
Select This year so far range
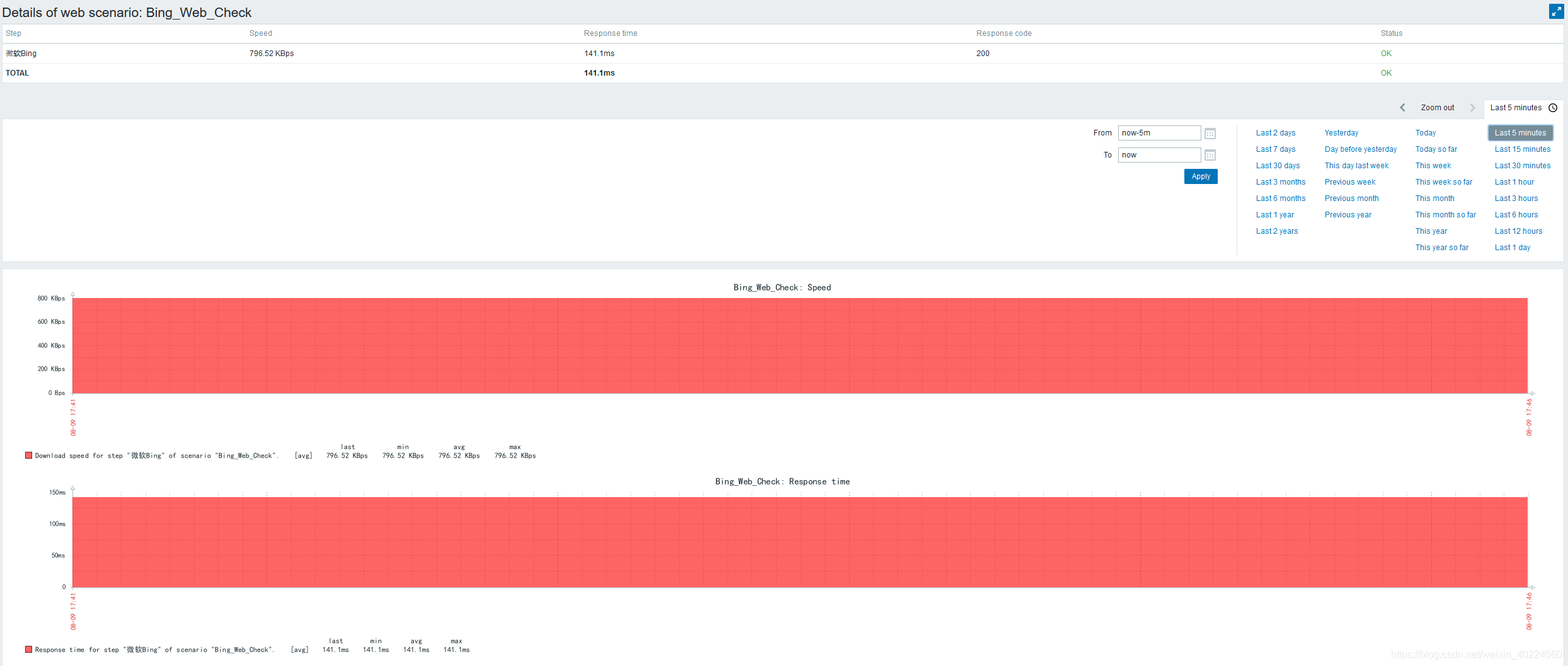click(1442, 248)
